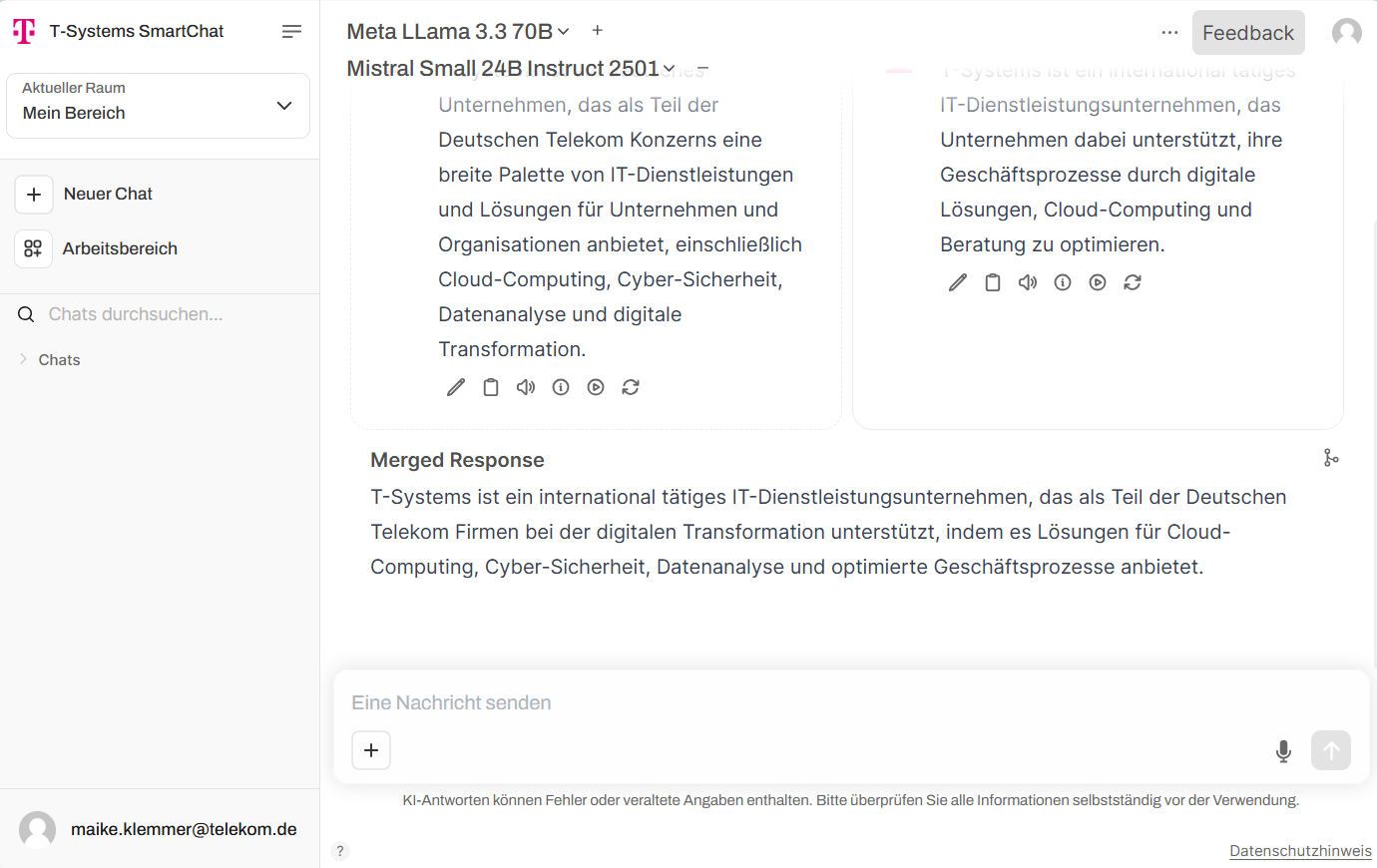Open attachments with the plus button in message box
This screenshot has height=868, width=1377.
371,750
